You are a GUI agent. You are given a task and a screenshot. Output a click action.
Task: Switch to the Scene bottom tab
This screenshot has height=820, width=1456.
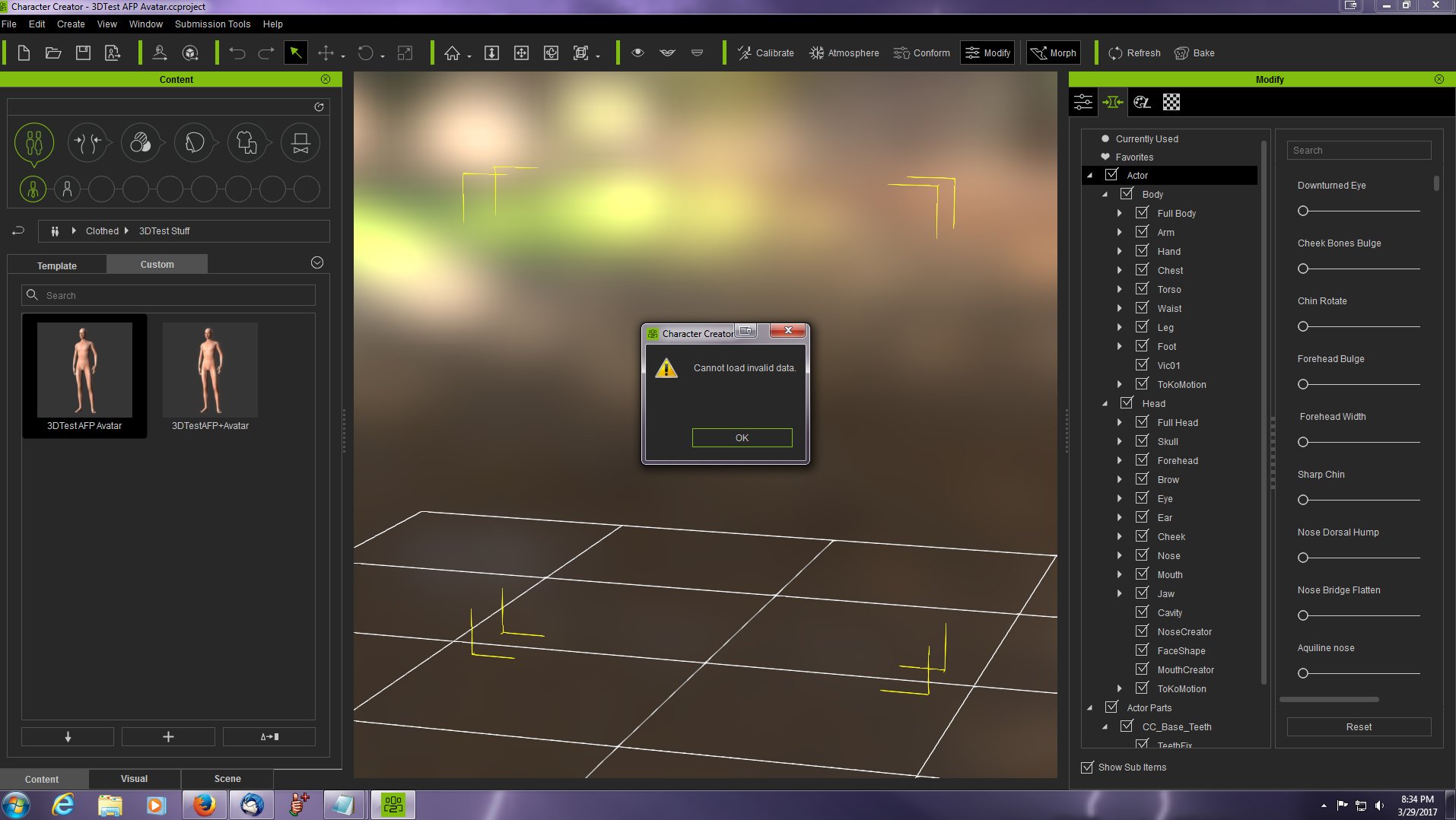pos(227,778)
